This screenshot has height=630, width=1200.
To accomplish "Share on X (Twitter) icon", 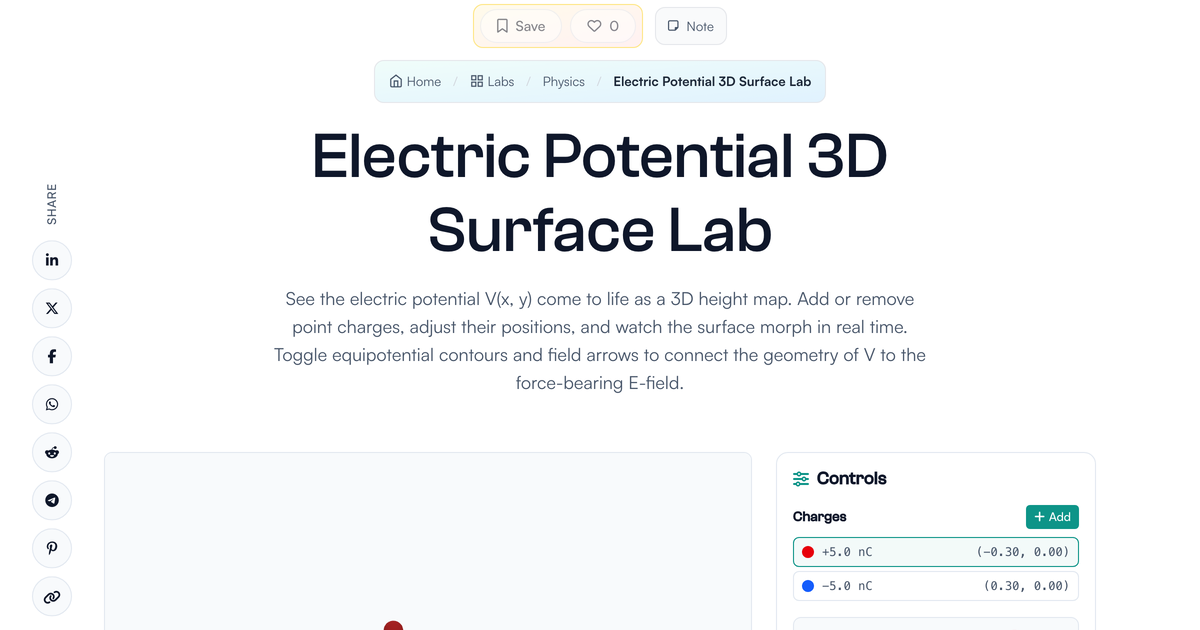I will tap(52, 308).
